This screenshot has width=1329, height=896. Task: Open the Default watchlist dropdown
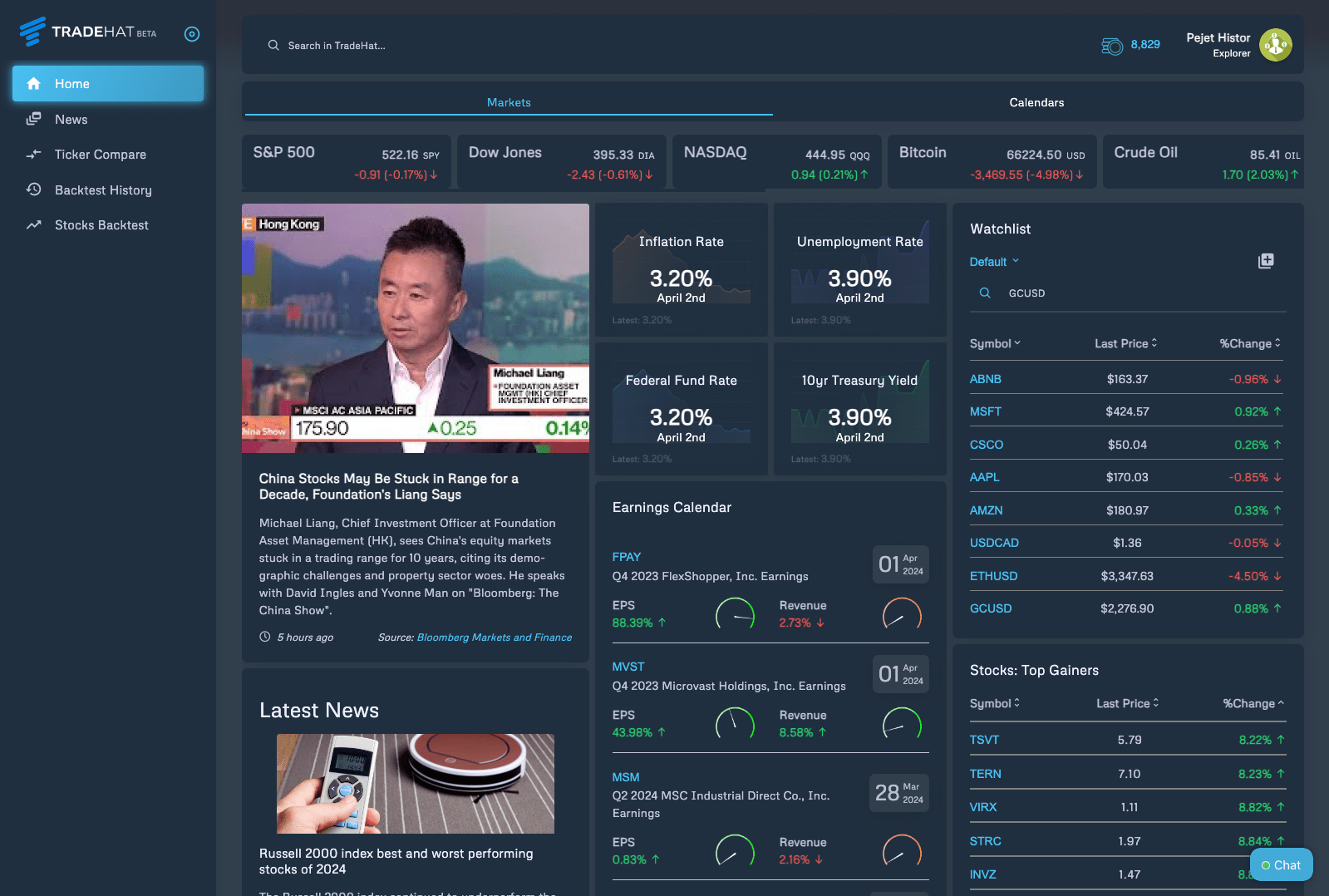pyautogui.click(x=994, y=262)
